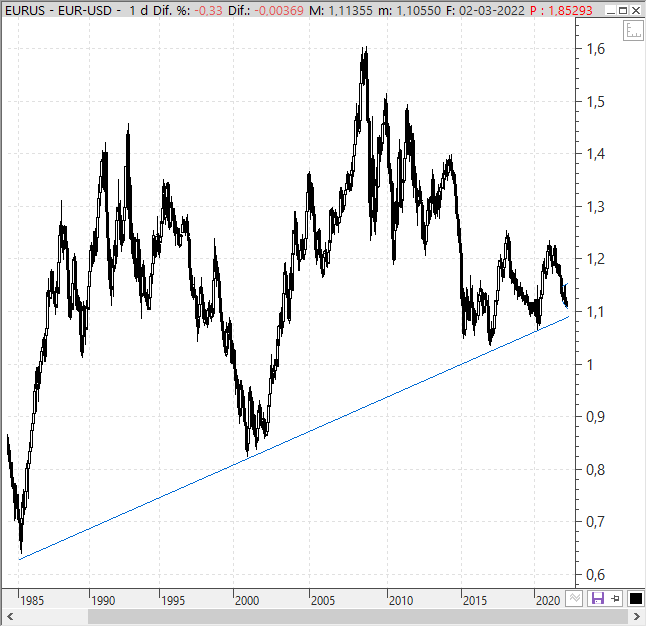
Task: Click the red Dif. % -0,33 value
Action: (x=209, y=10)
